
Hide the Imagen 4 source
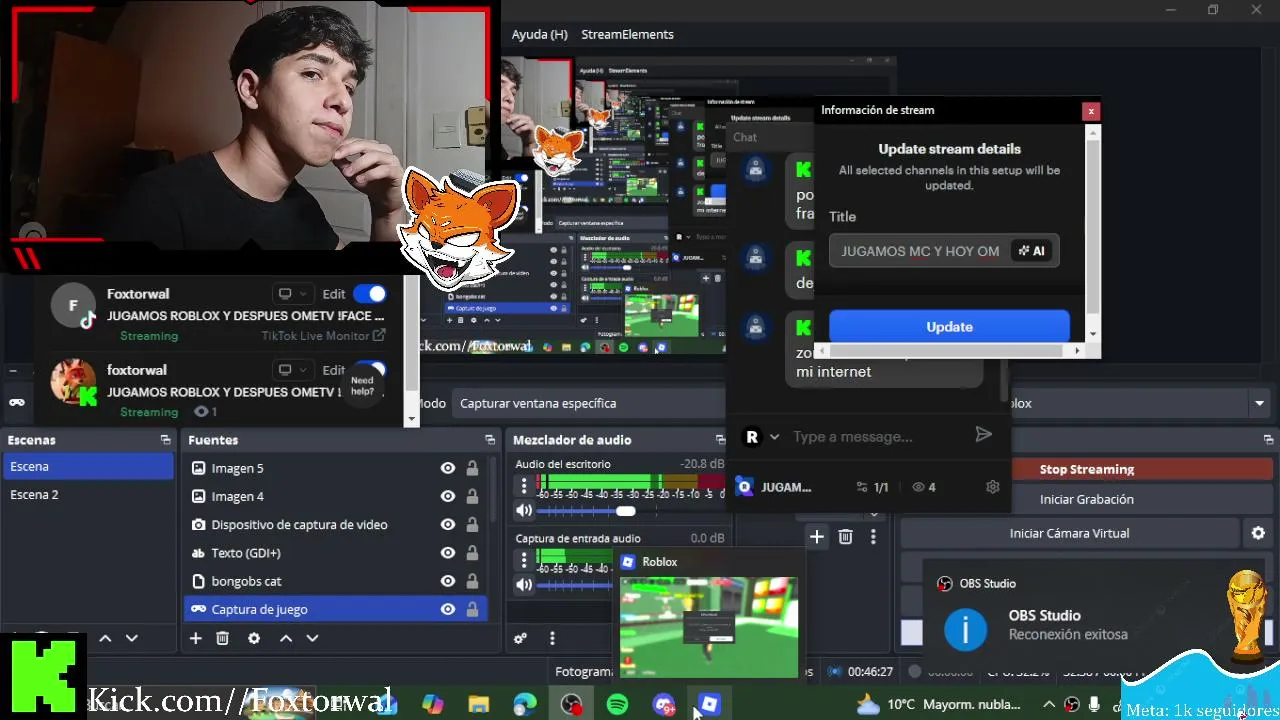[448, 496]
